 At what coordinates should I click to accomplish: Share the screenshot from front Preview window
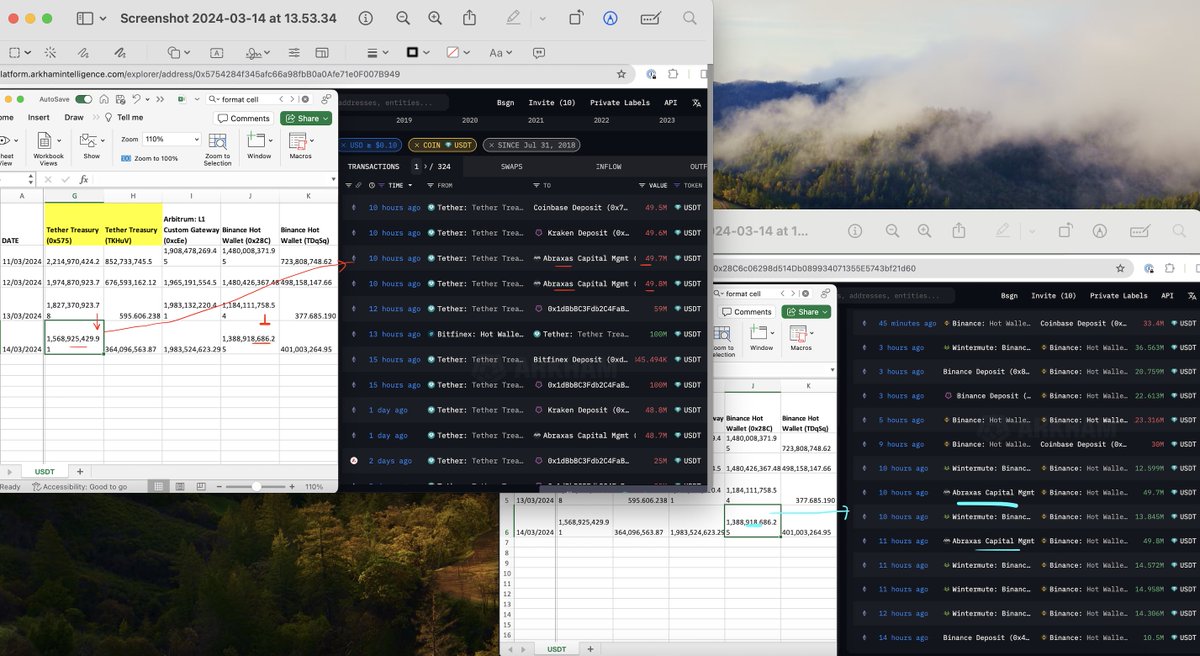pyautogui.click(x=470, y=18)
